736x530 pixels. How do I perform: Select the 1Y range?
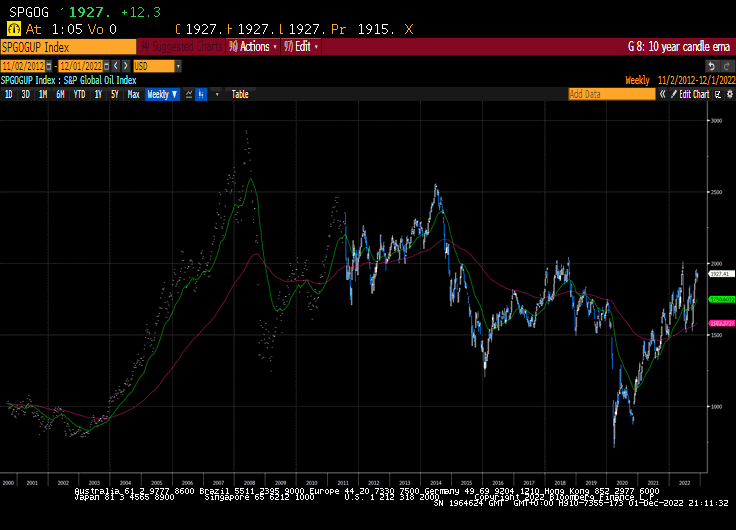point(98,94)
